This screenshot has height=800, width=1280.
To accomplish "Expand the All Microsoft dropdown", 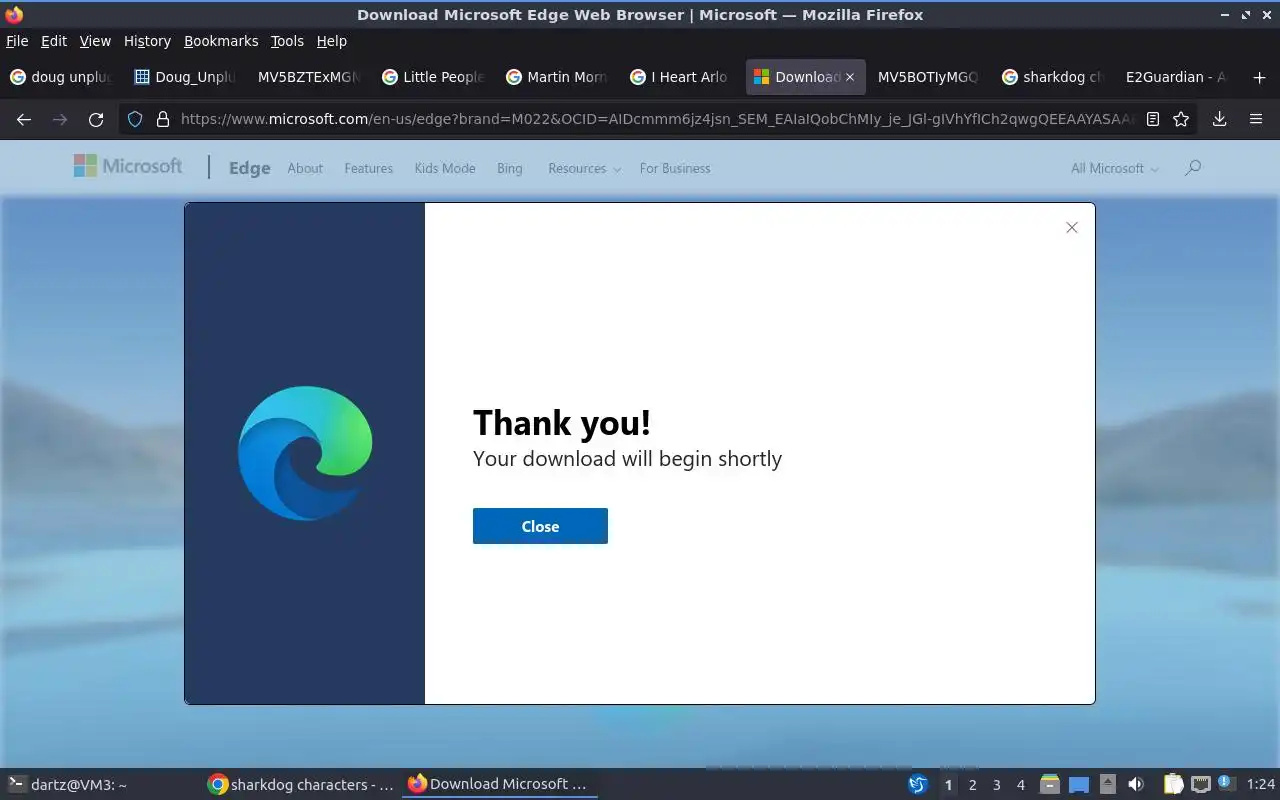I will pyautogui.click(x=1115, y=168).
